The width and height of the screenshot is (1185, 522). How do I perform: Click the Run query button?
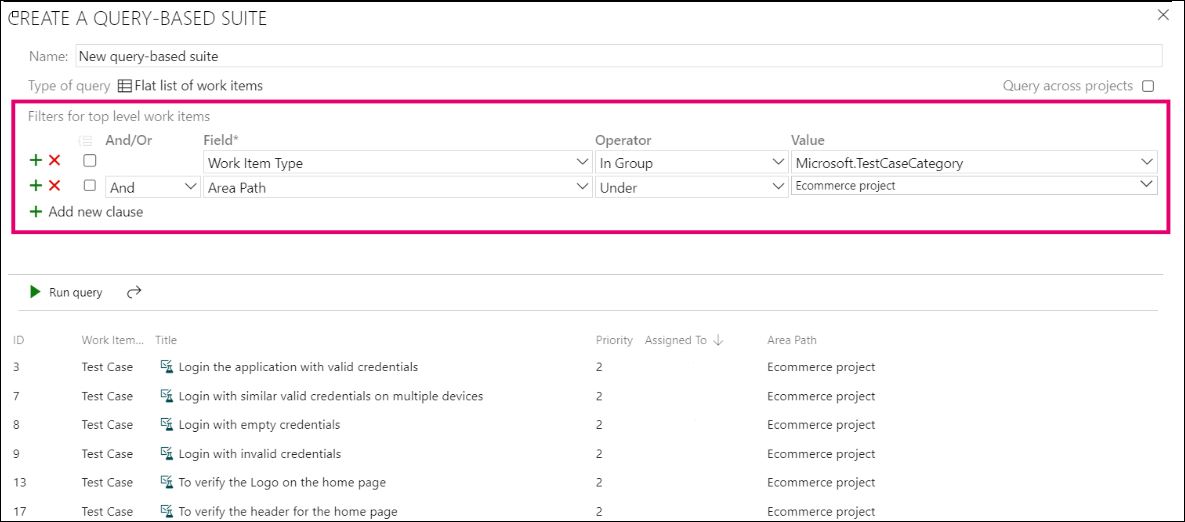[x=66, y=292]
